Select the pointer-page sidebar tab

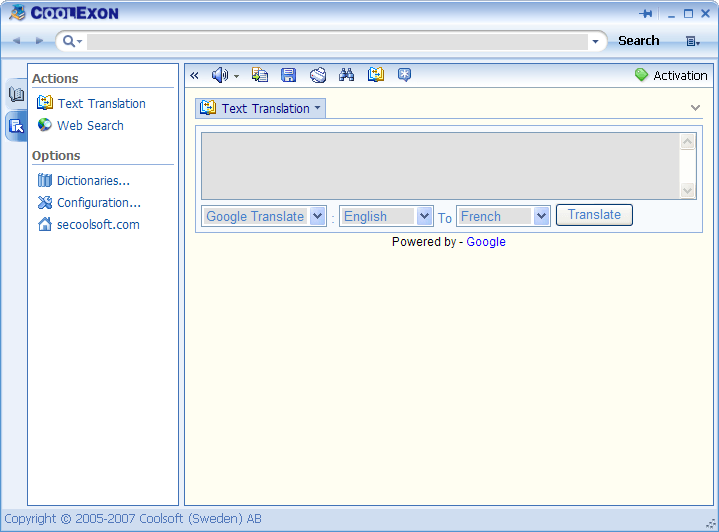[16, 126]
